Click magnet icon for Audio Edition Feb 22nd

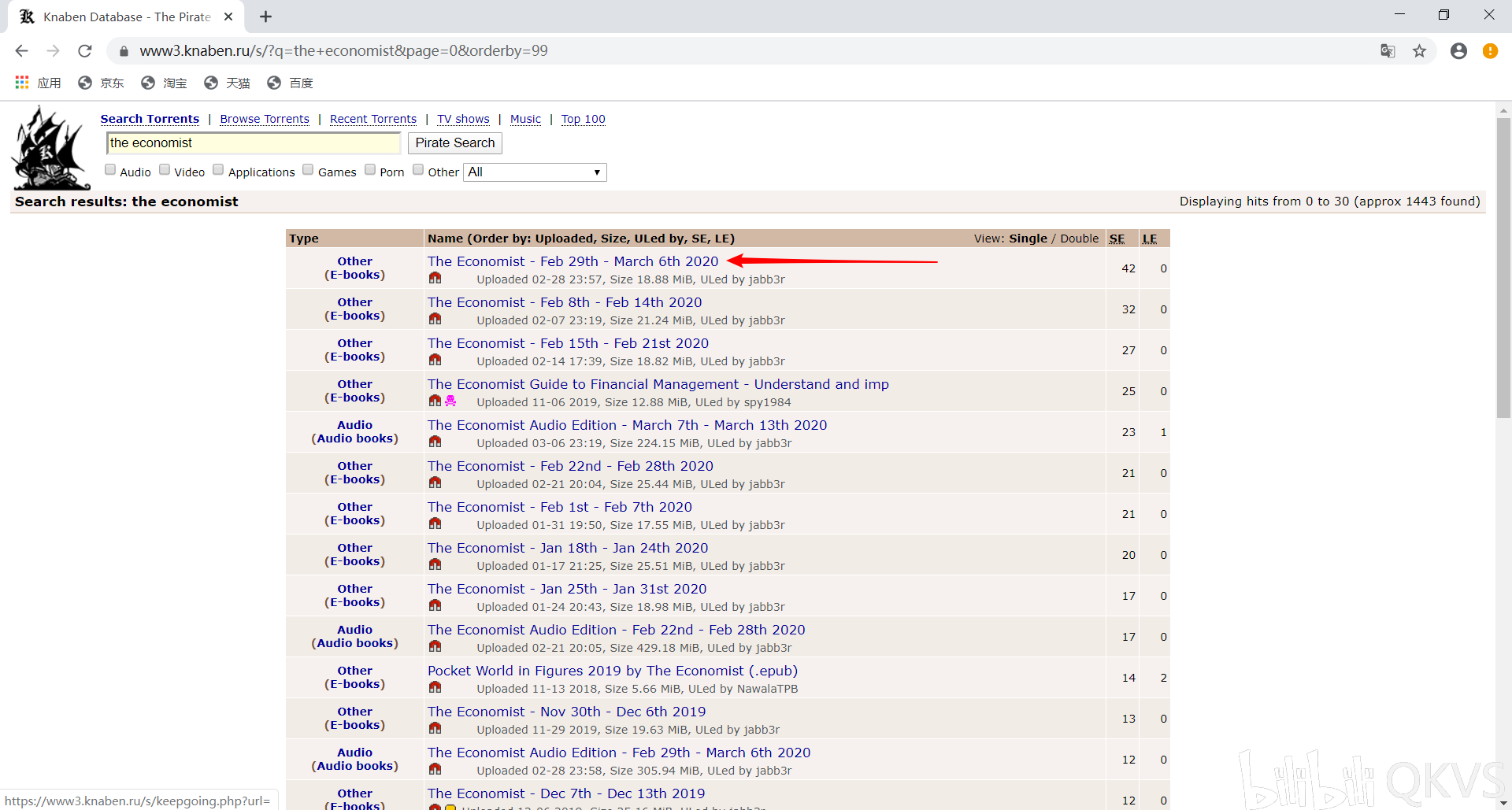[435, 647]
